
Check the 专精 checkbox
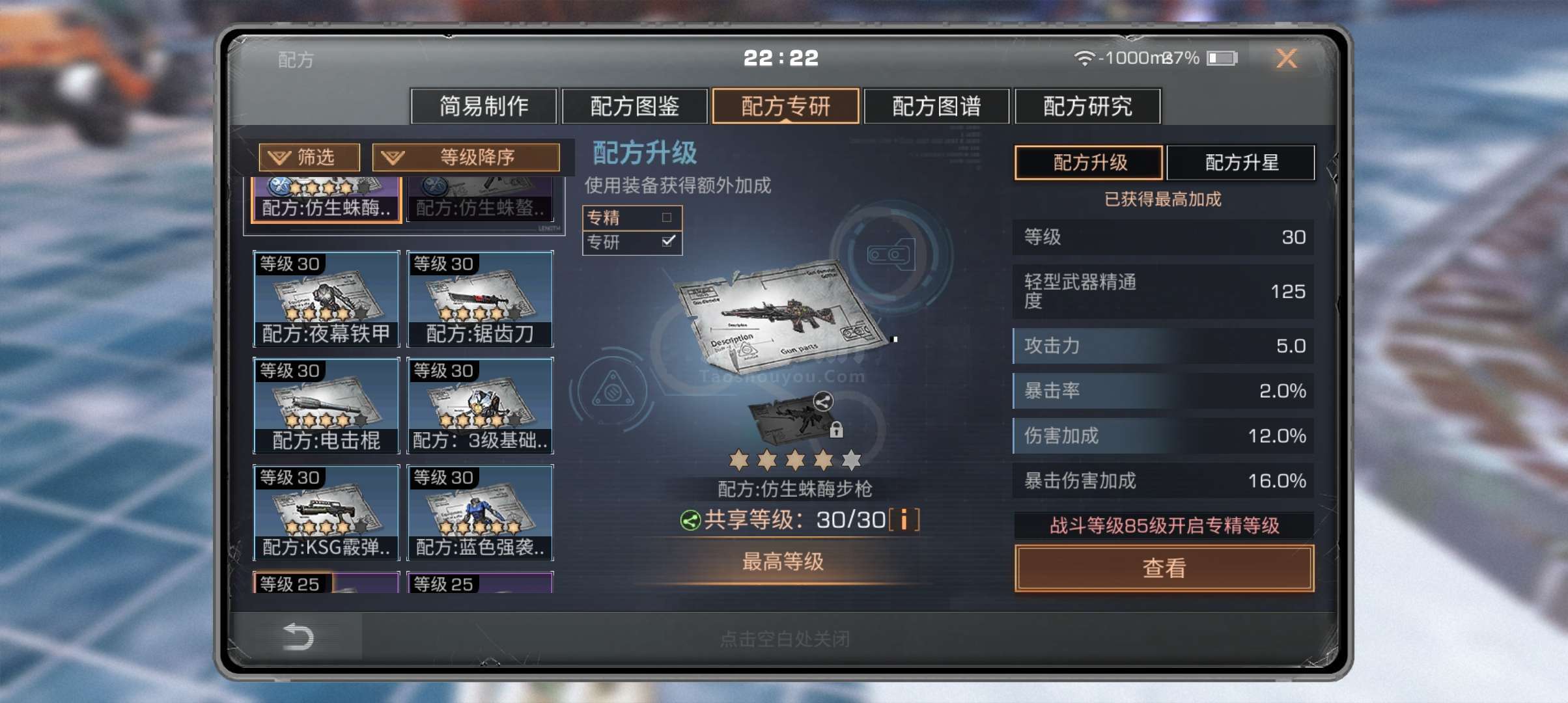666,217
